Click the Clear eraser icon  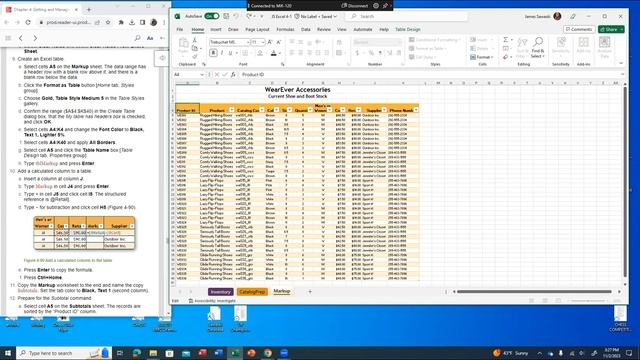click(505, 57)
